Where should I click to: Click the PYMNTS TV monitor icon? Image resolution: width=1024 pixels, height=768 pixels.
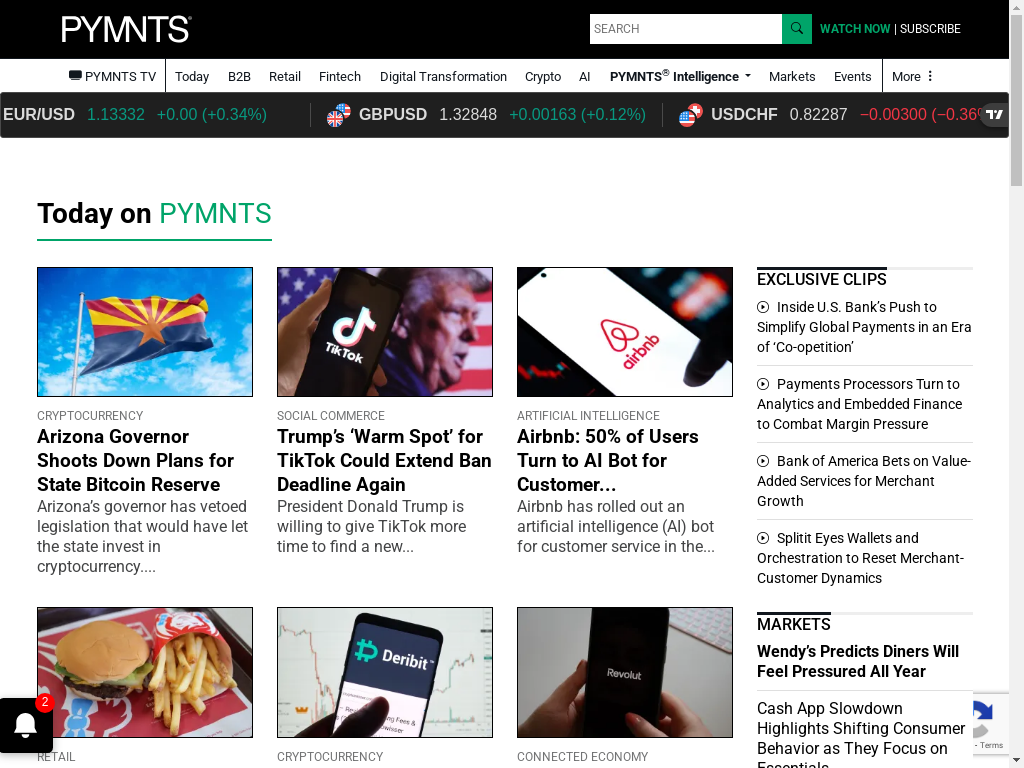point(75,76)
